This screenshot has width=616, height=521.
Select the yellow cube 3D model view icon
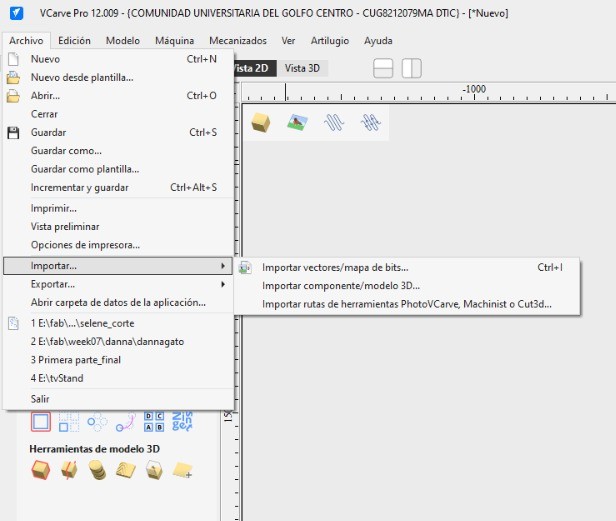261,122
